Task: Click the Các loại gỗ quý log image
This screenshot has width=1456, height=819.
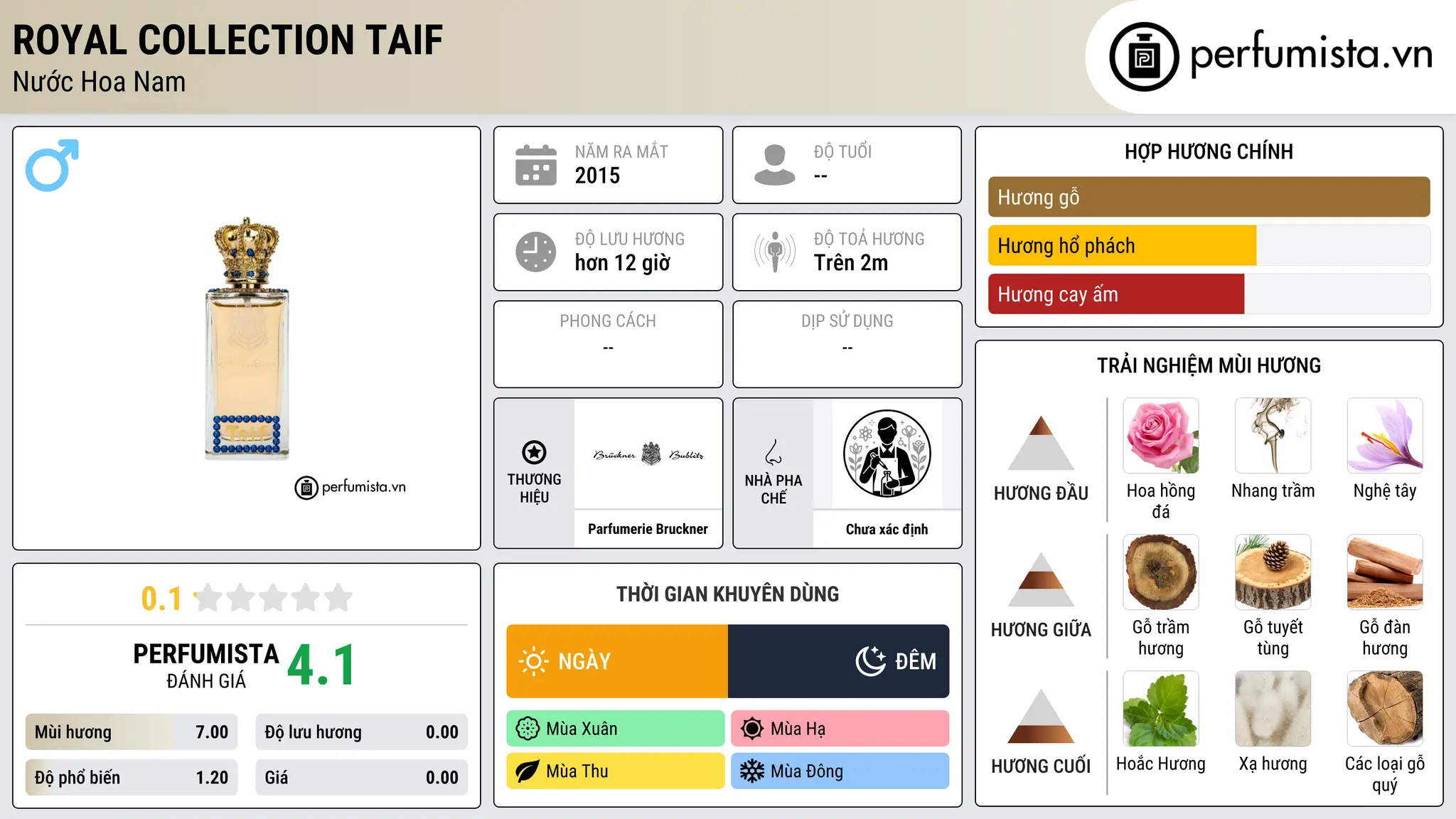Action: click(1385, 709)
